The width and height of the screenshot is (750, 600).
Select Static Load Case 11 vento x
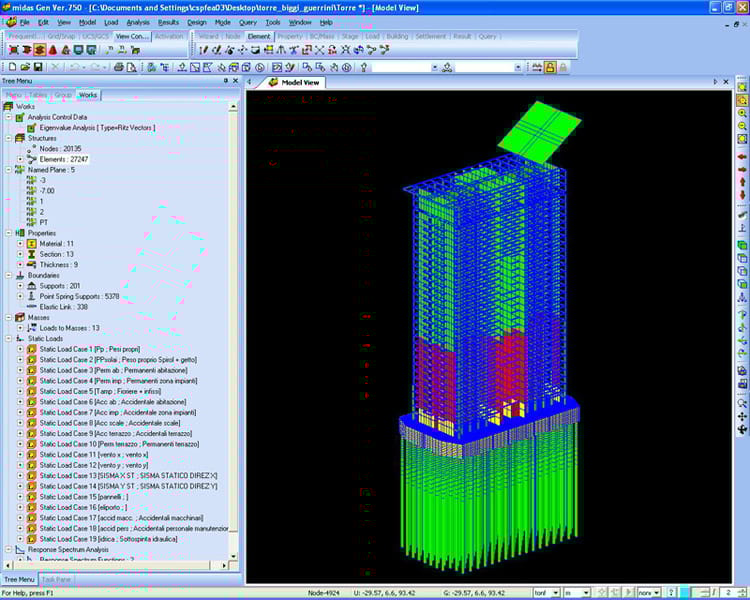coord(95,454)
